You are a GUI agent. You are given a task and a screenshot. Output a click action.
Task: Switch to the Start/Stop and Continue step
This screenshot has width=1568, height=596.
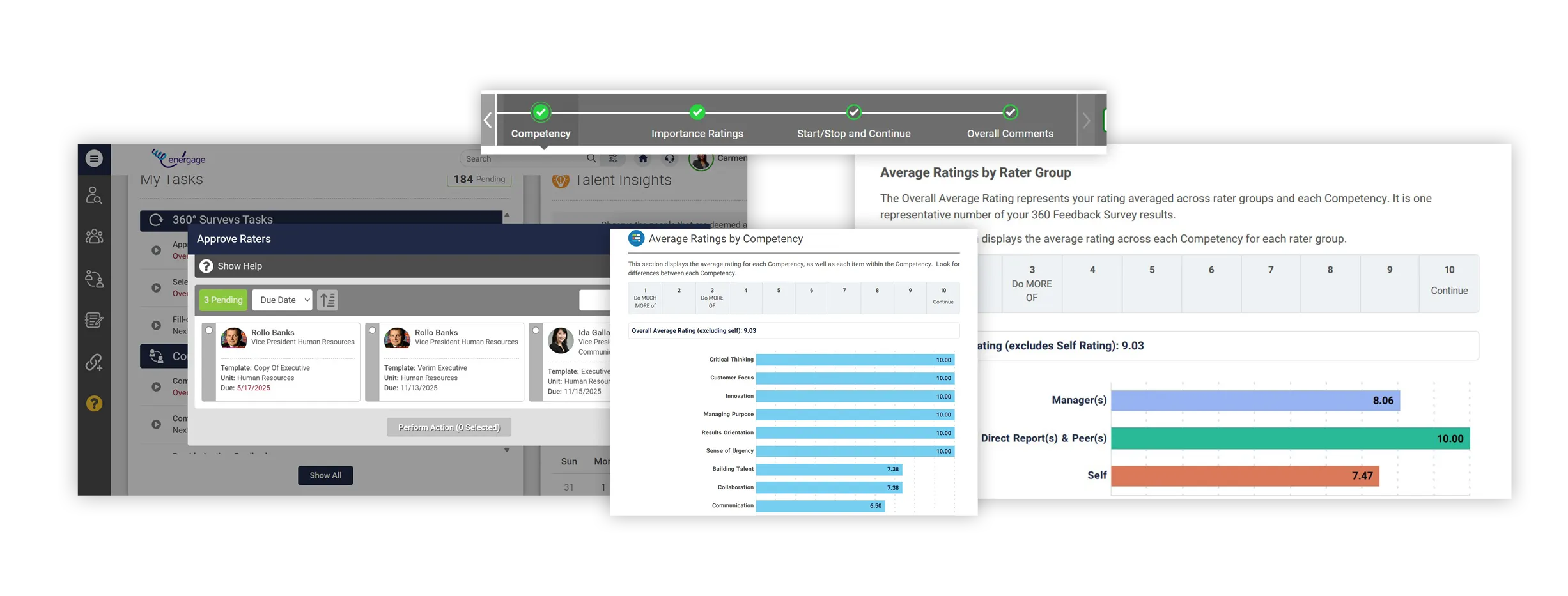854,121
